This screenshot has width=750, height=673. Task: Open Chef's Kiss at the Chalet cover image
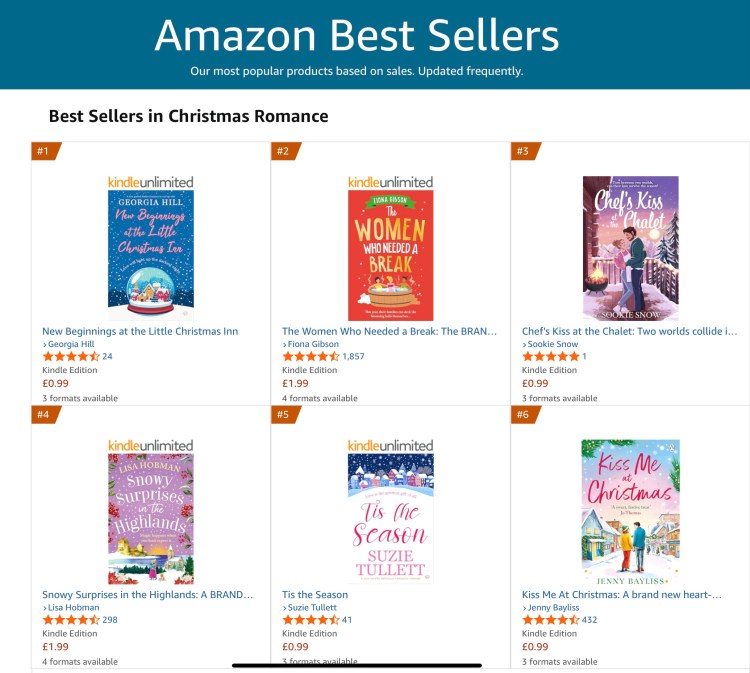pyautogui.click(x=630, y=248)
